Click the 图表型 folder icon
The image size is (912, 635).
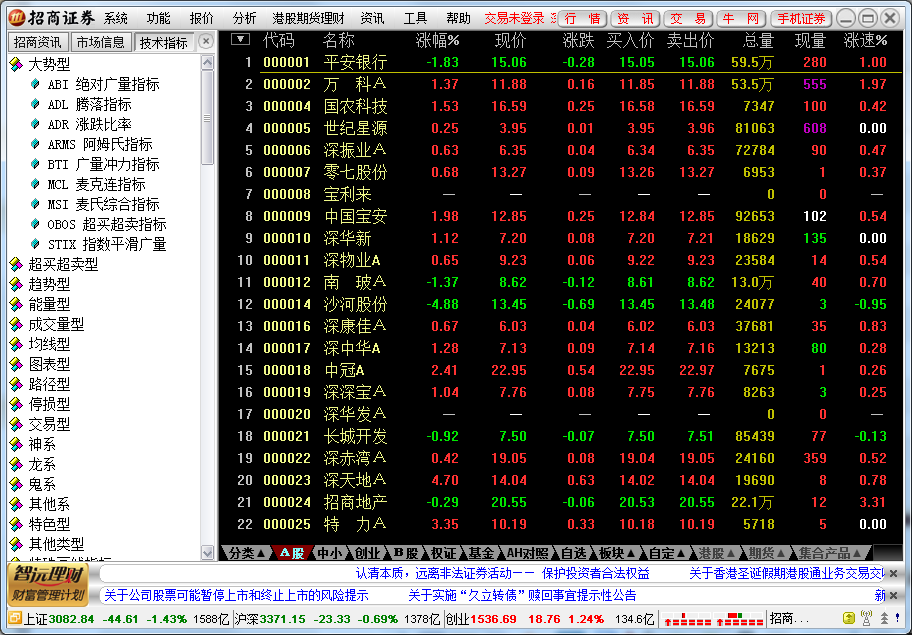pyautogui.click(x=16, y=365)
